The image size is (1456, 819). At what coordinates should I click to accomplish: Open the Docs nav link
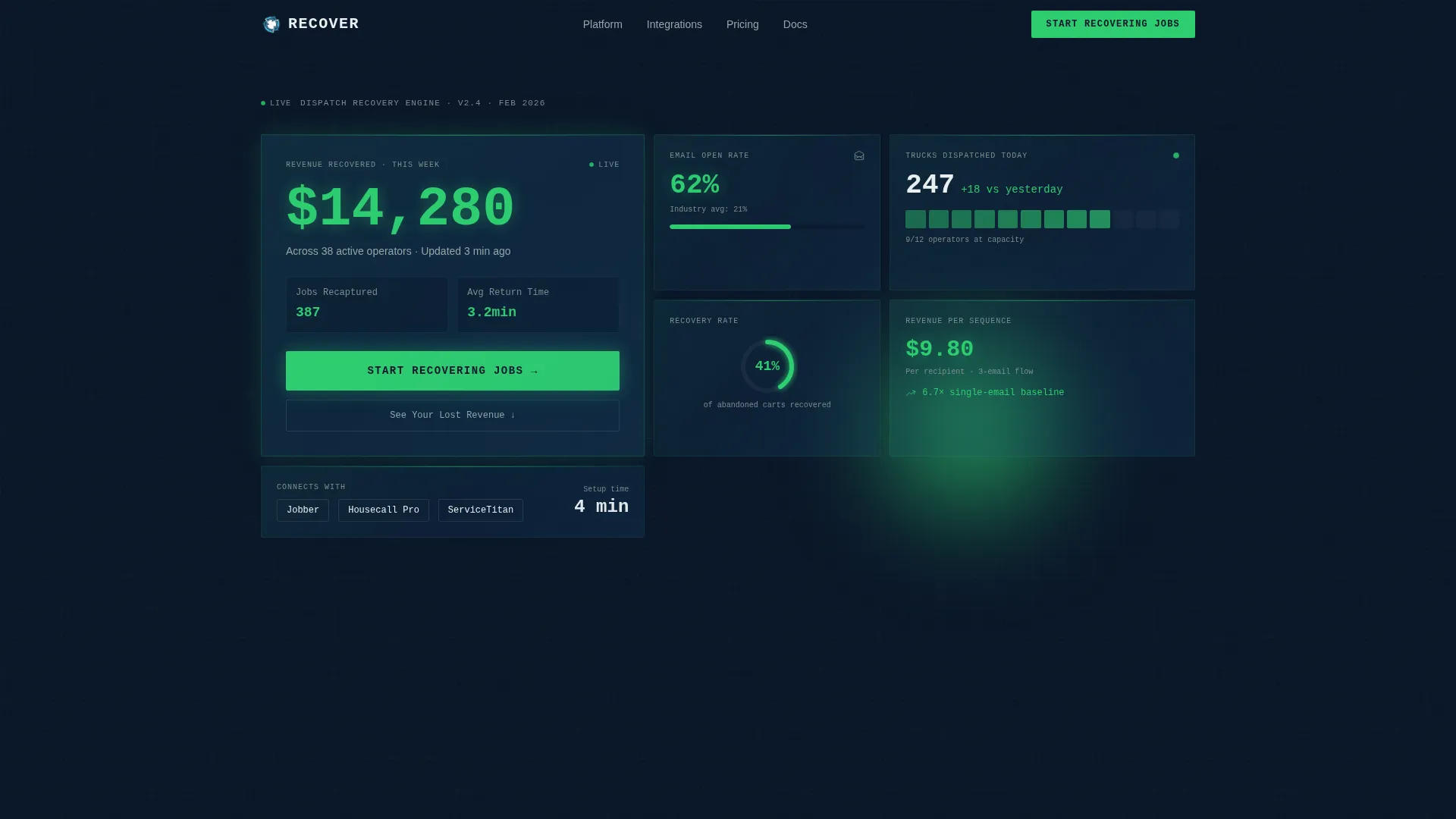click(x=795, y=24)
